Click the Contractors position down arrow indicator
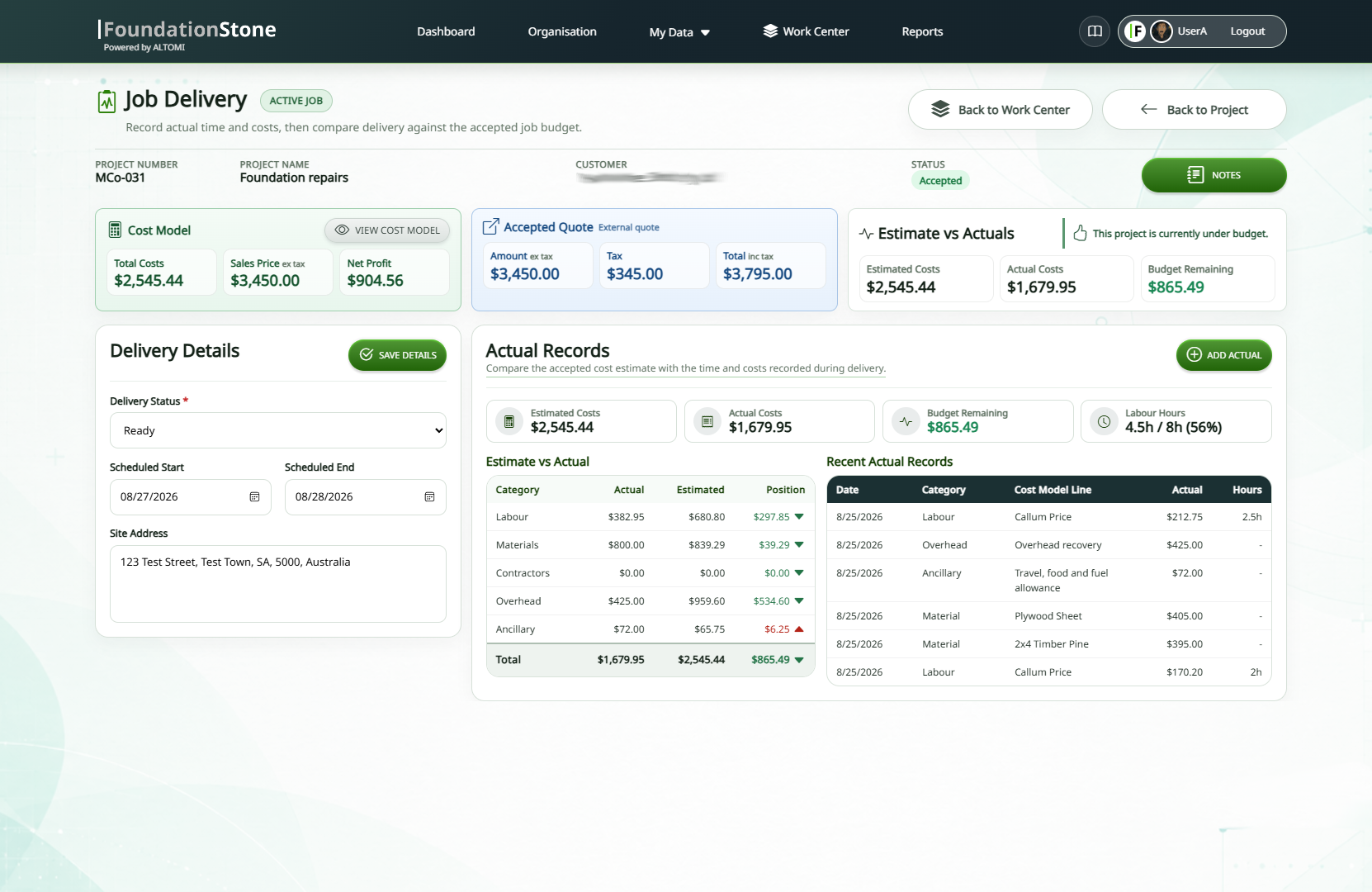 click(x=799, y=572)
